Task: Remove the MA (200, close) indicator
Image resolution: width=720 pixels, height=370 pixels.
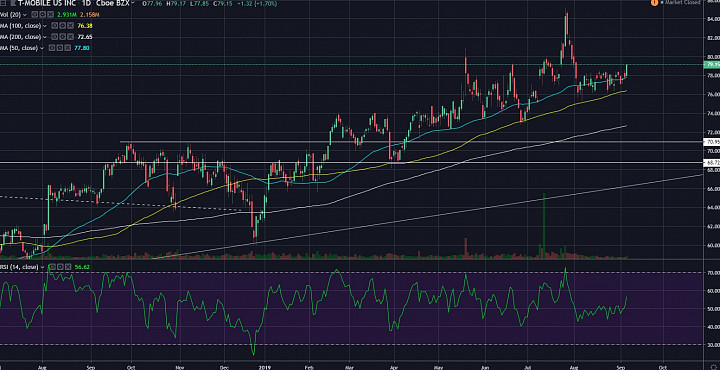Action: click(71, 37)
